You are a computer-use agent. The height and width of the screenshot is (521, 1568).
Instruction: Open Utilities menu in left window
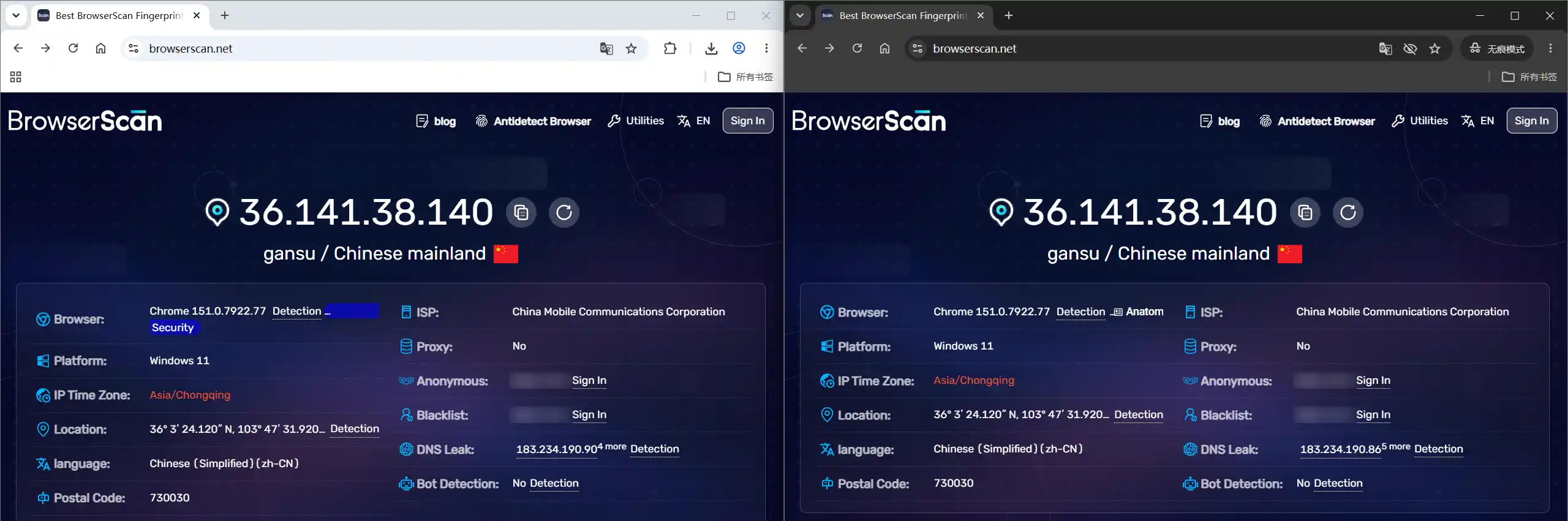[x=636, y=121]
